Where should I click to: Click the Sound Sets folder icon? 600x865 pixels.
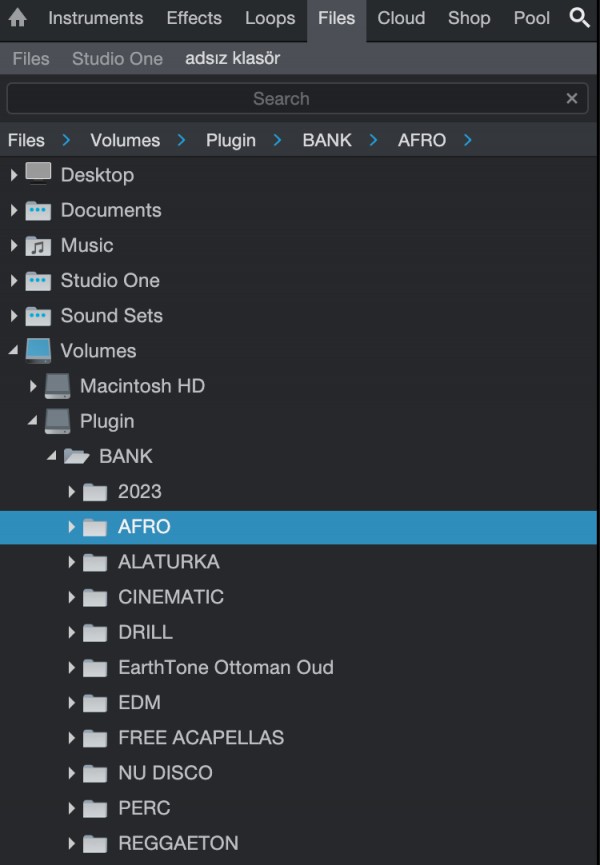(38, 315)
